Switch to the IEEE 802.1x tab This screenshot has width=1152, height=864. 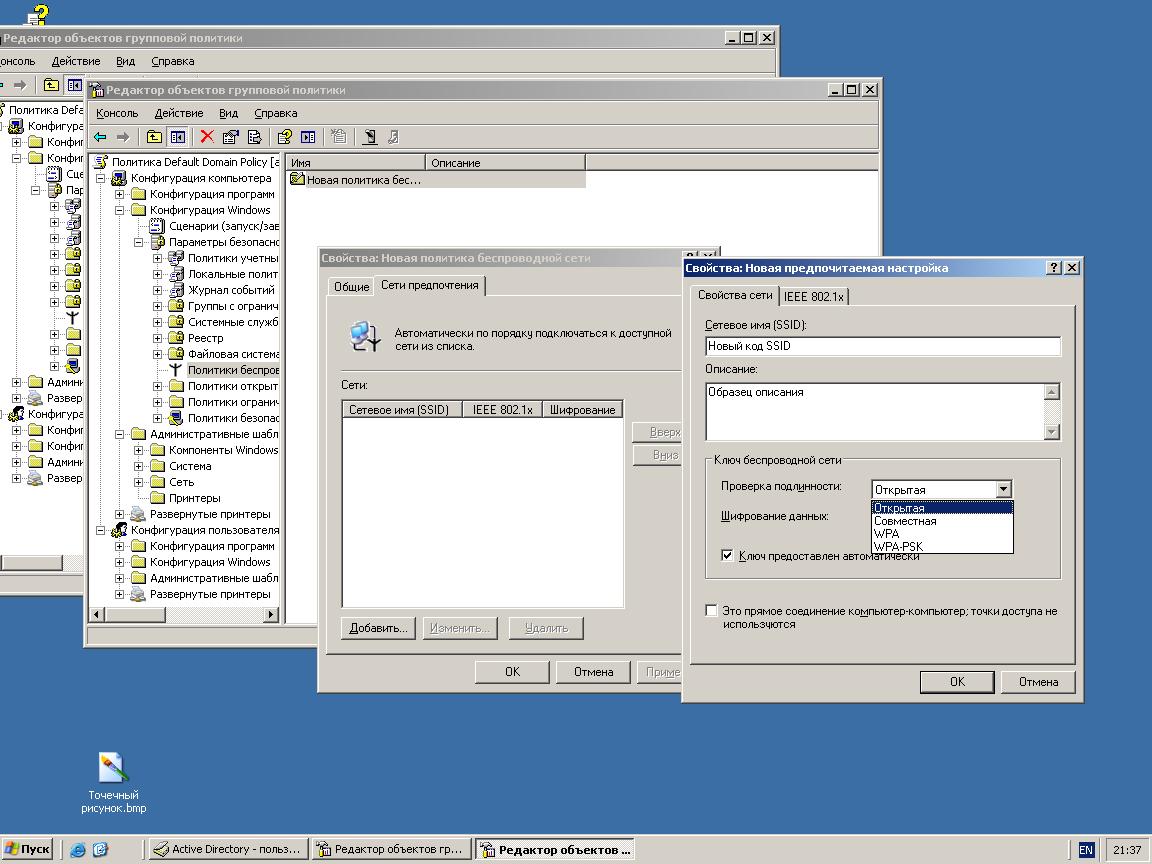pyautogui.click(x=813, y=296)
